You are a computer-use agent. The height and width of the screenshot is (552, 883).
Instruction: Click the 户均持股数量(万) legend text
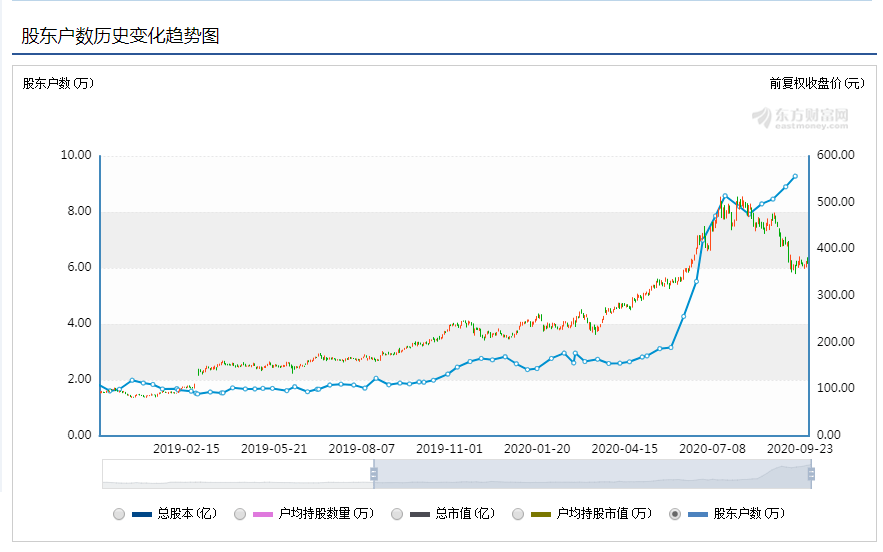327,514
